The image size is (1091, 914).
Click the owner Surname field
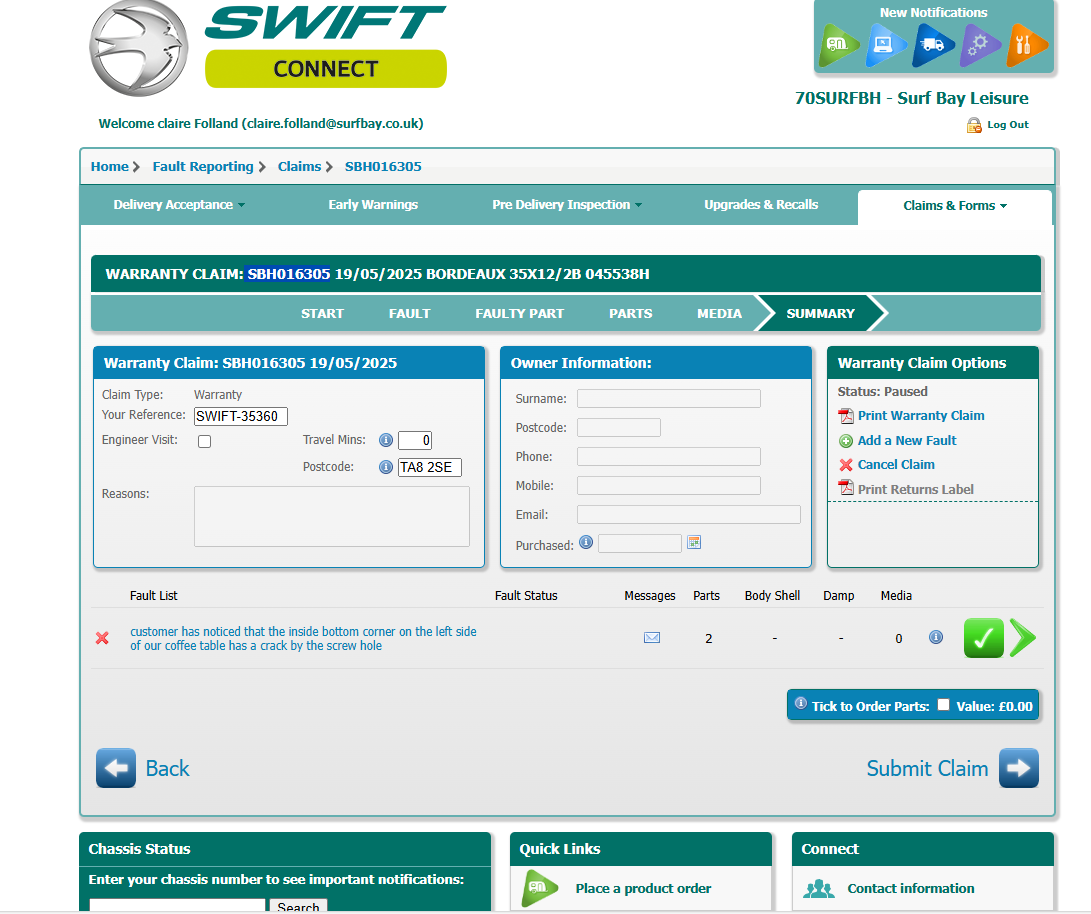[669, 399]
